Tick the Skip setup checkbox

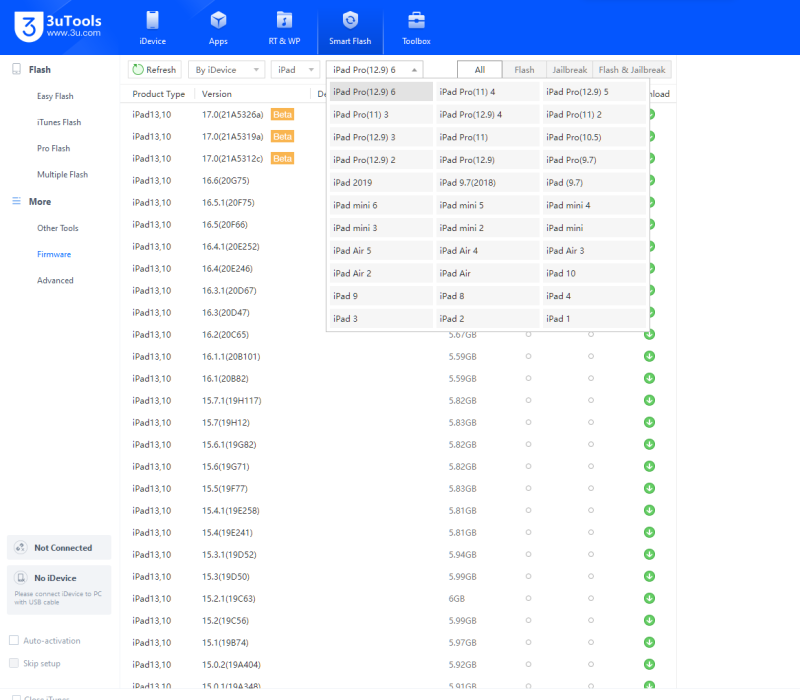(14, 663)
